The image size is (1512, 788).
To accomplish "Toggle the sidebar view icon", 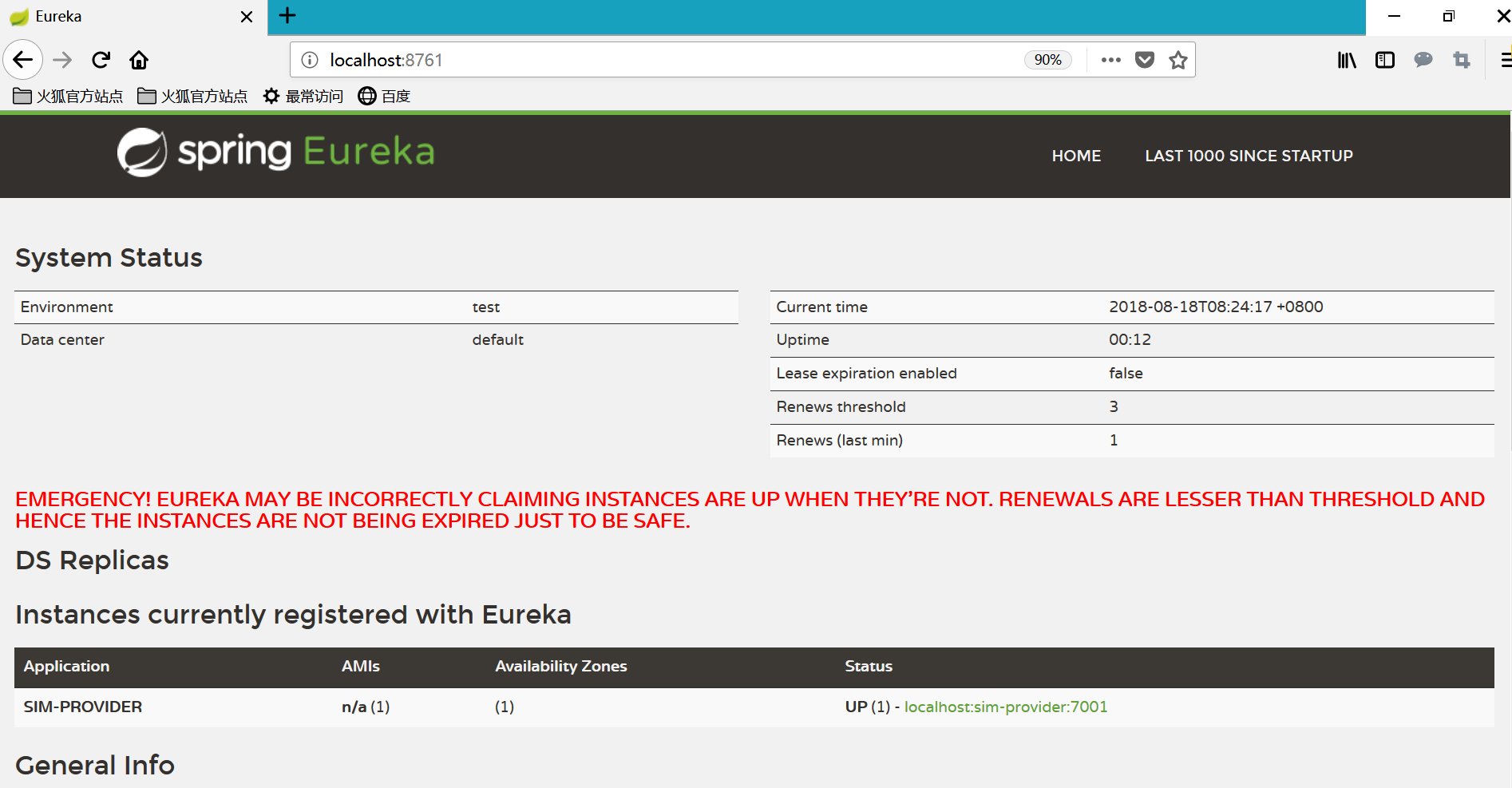I will [1385, 60].
